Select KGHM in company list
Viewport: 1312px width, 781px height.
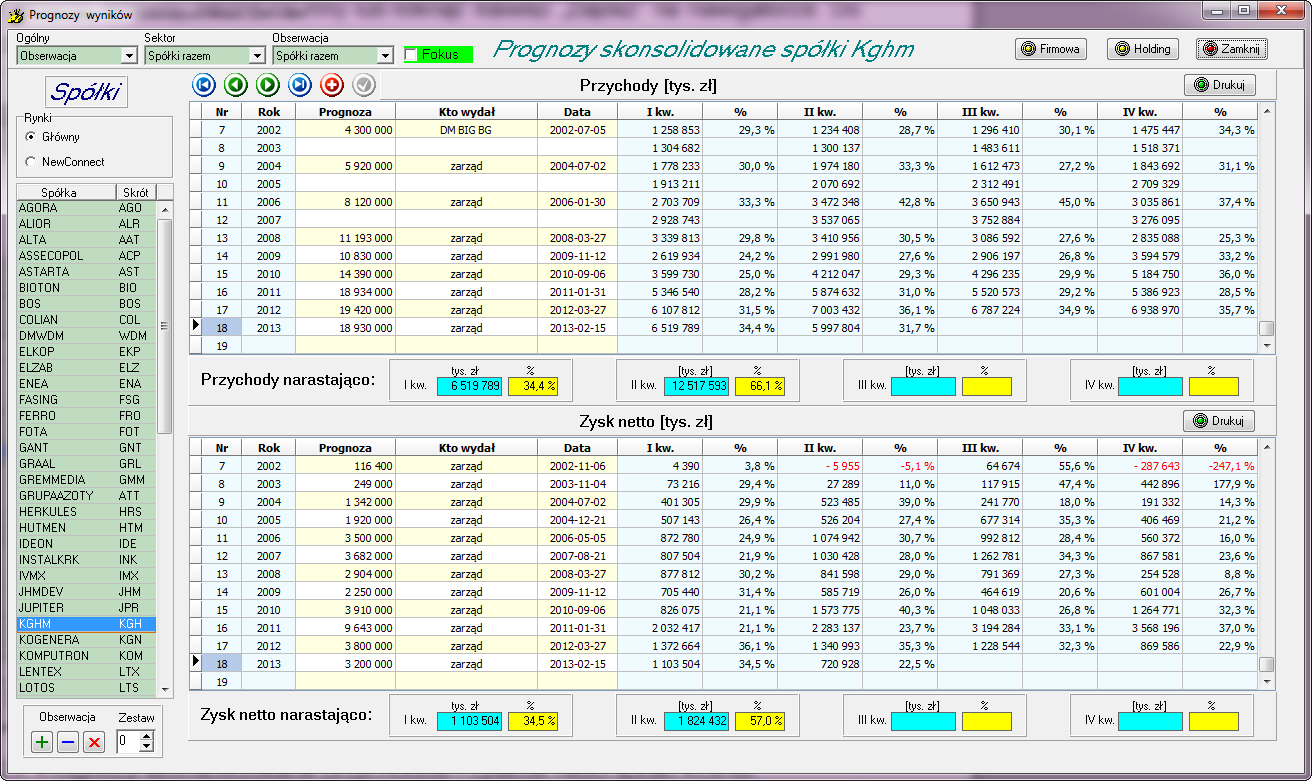click(86, 624)
